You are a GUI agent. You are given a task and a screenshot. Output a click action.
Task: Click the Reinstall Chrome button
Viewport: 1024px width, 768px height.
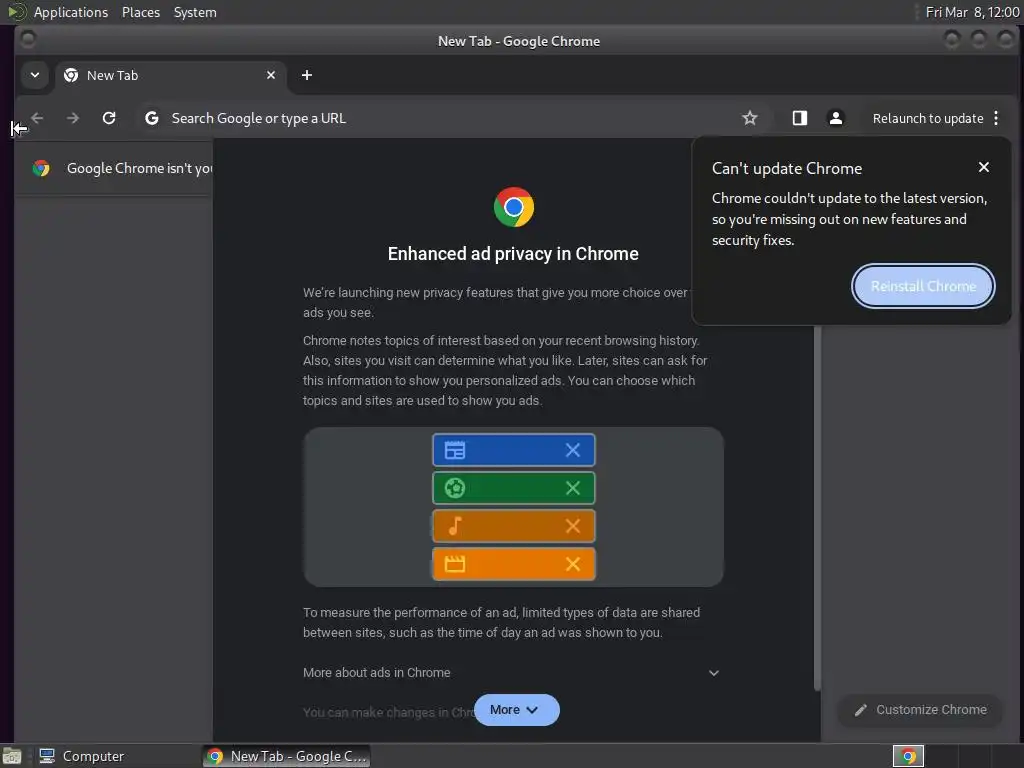(x=923, y=286)
